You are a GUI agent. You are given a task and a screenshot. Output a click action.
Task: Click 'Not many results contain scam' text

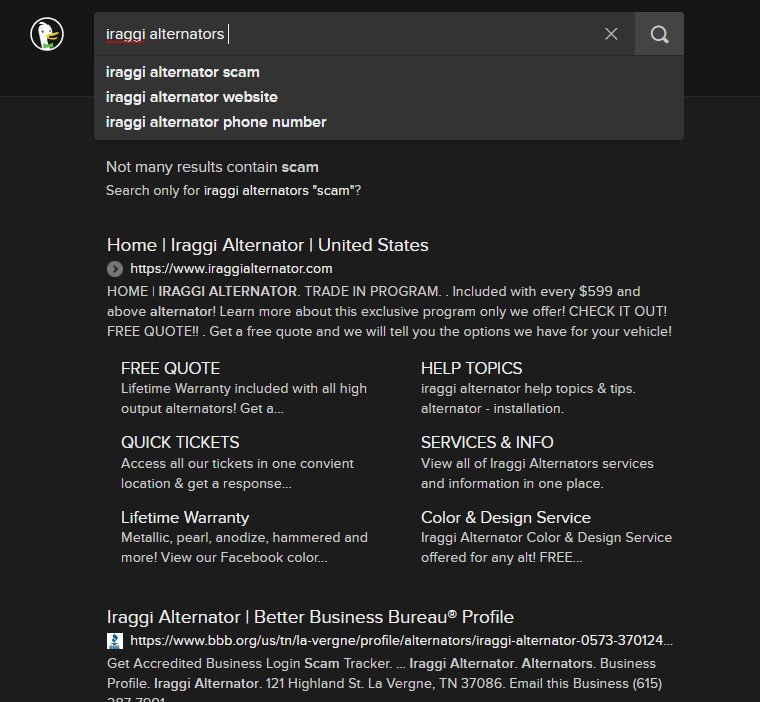tap(212, 167)
